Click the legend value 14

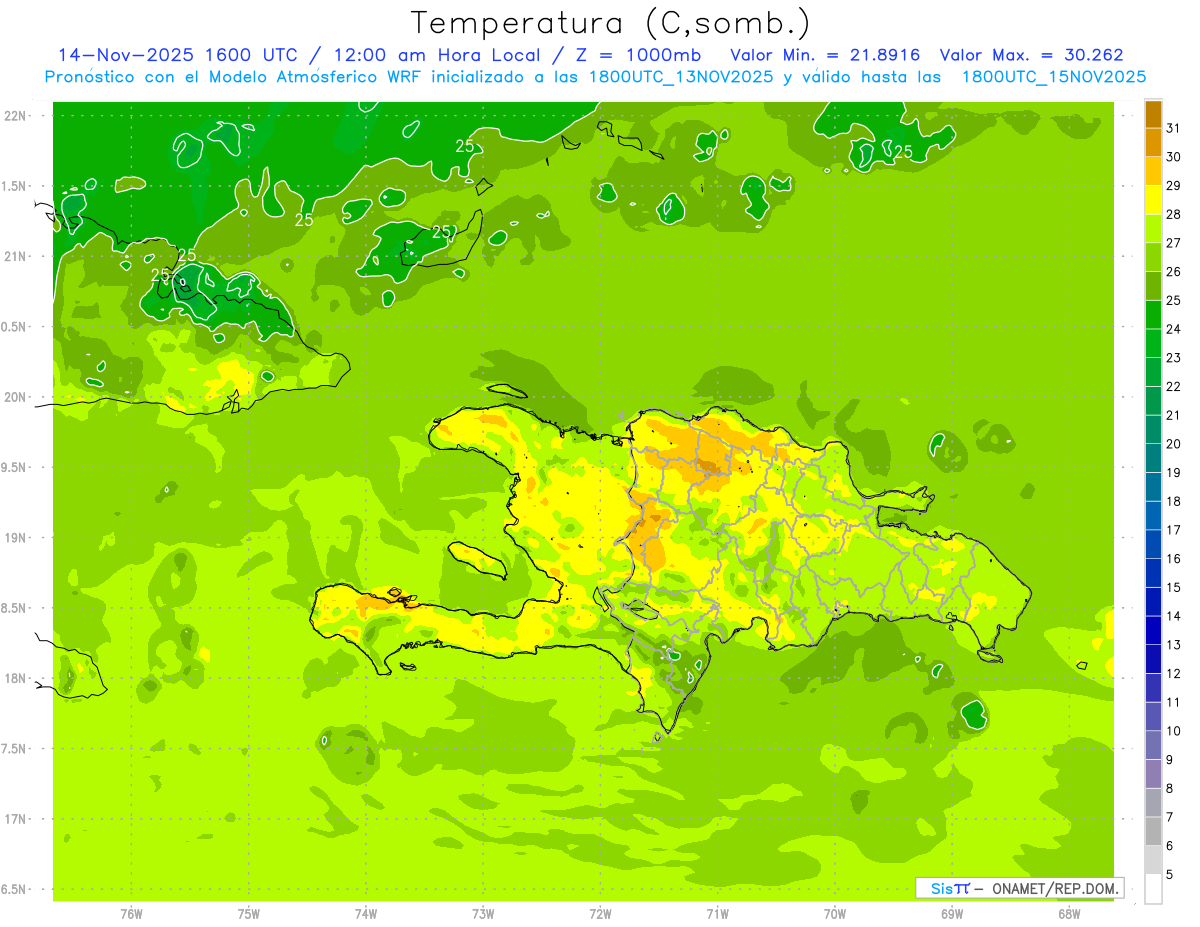(x=1173, y=616)
